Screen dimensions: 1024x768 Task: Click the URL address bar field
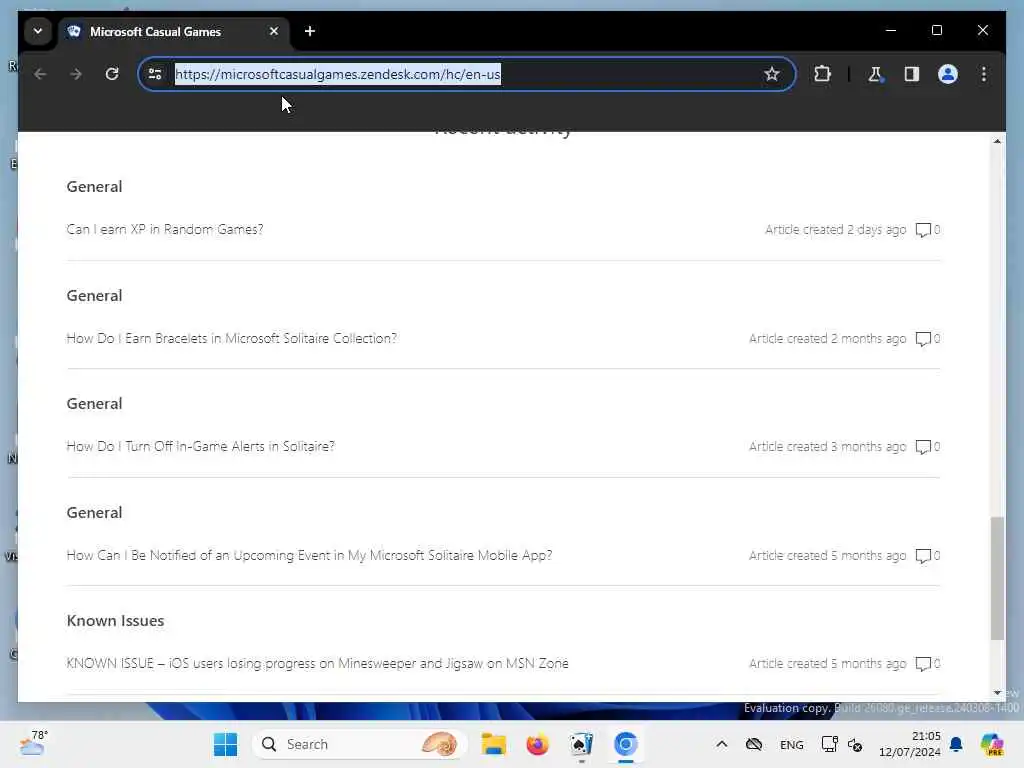point(466,74)
